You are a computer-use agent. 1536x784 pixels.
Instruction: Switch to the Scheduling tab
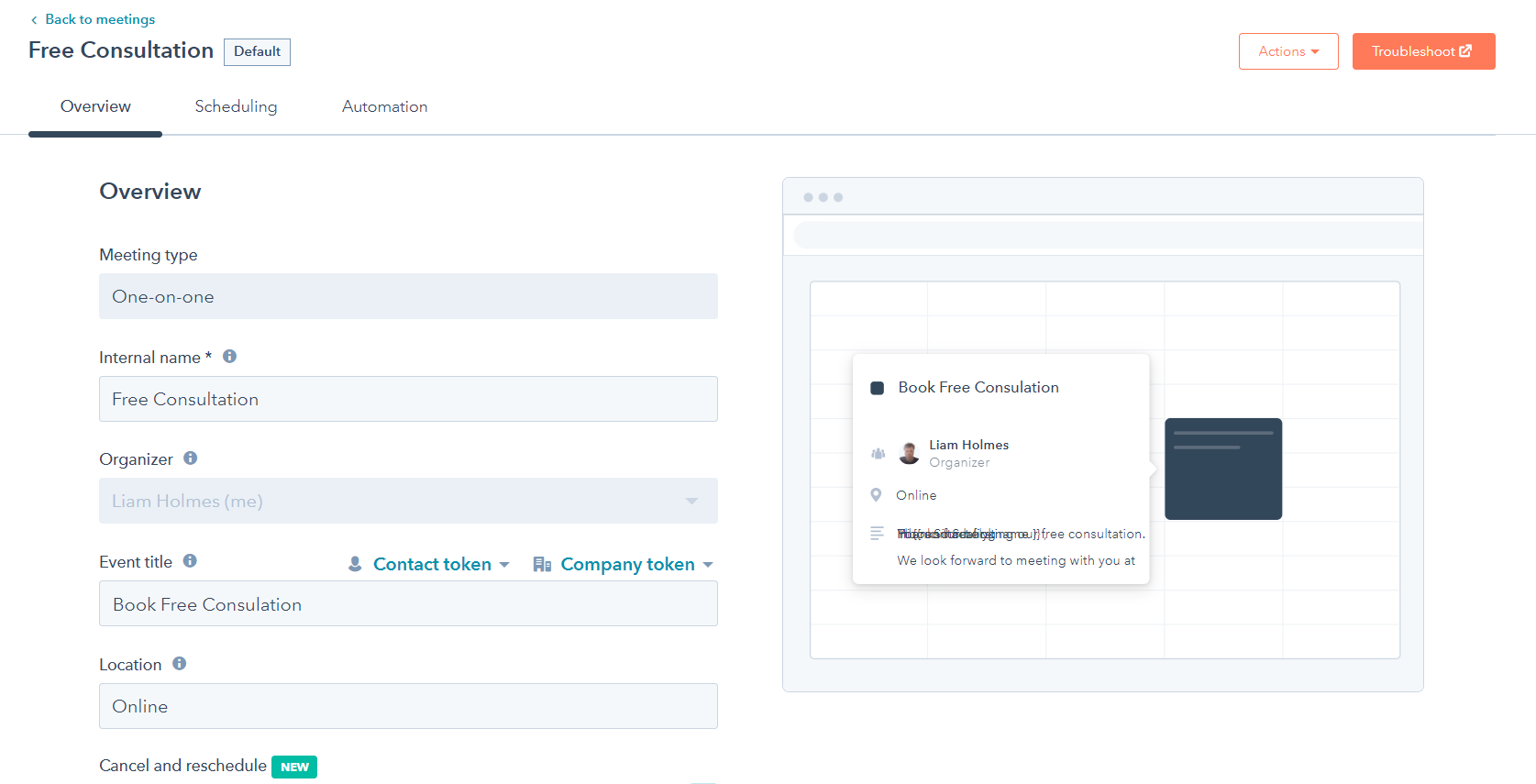point(236,106)
